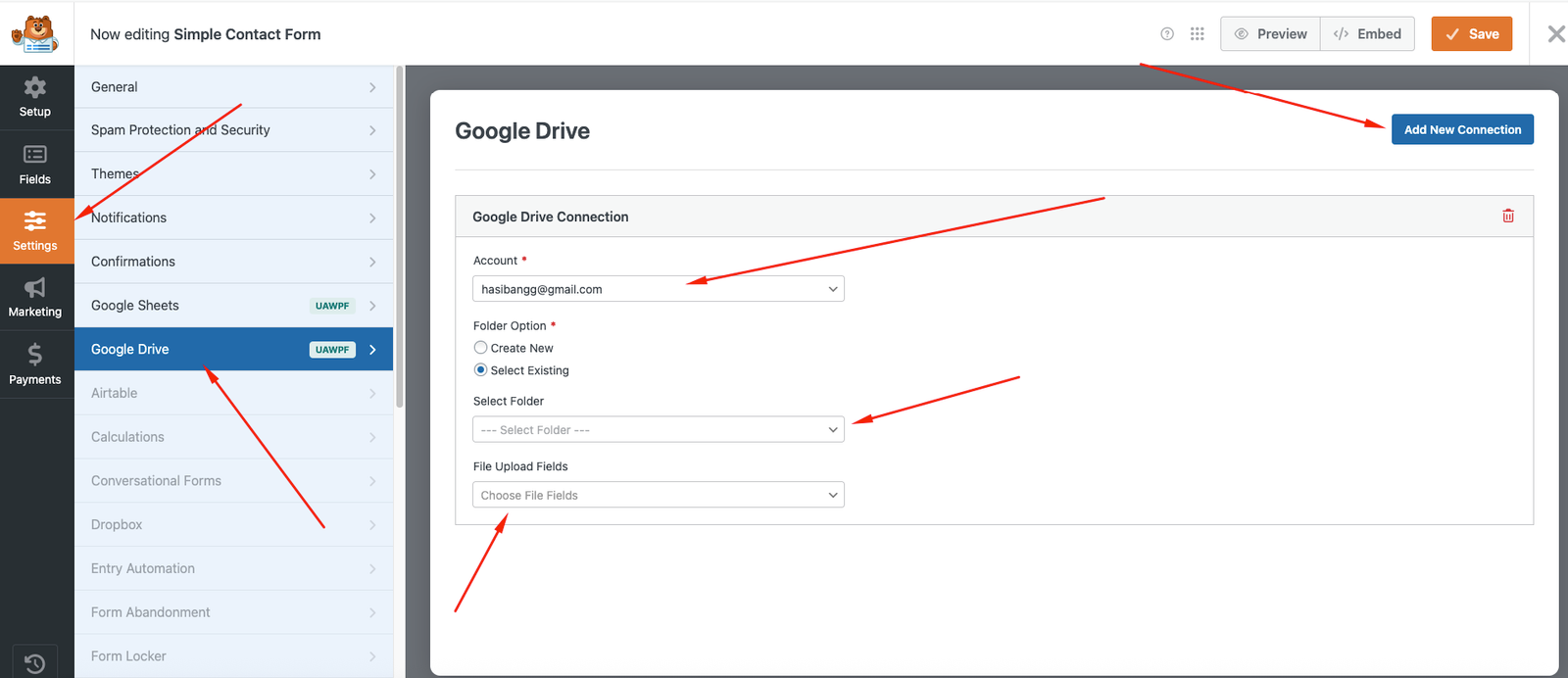The height and width of the screenshot is (678, 1568).
Task: Open the Choose File Fields dropdown
Action: tap(658, 496)
